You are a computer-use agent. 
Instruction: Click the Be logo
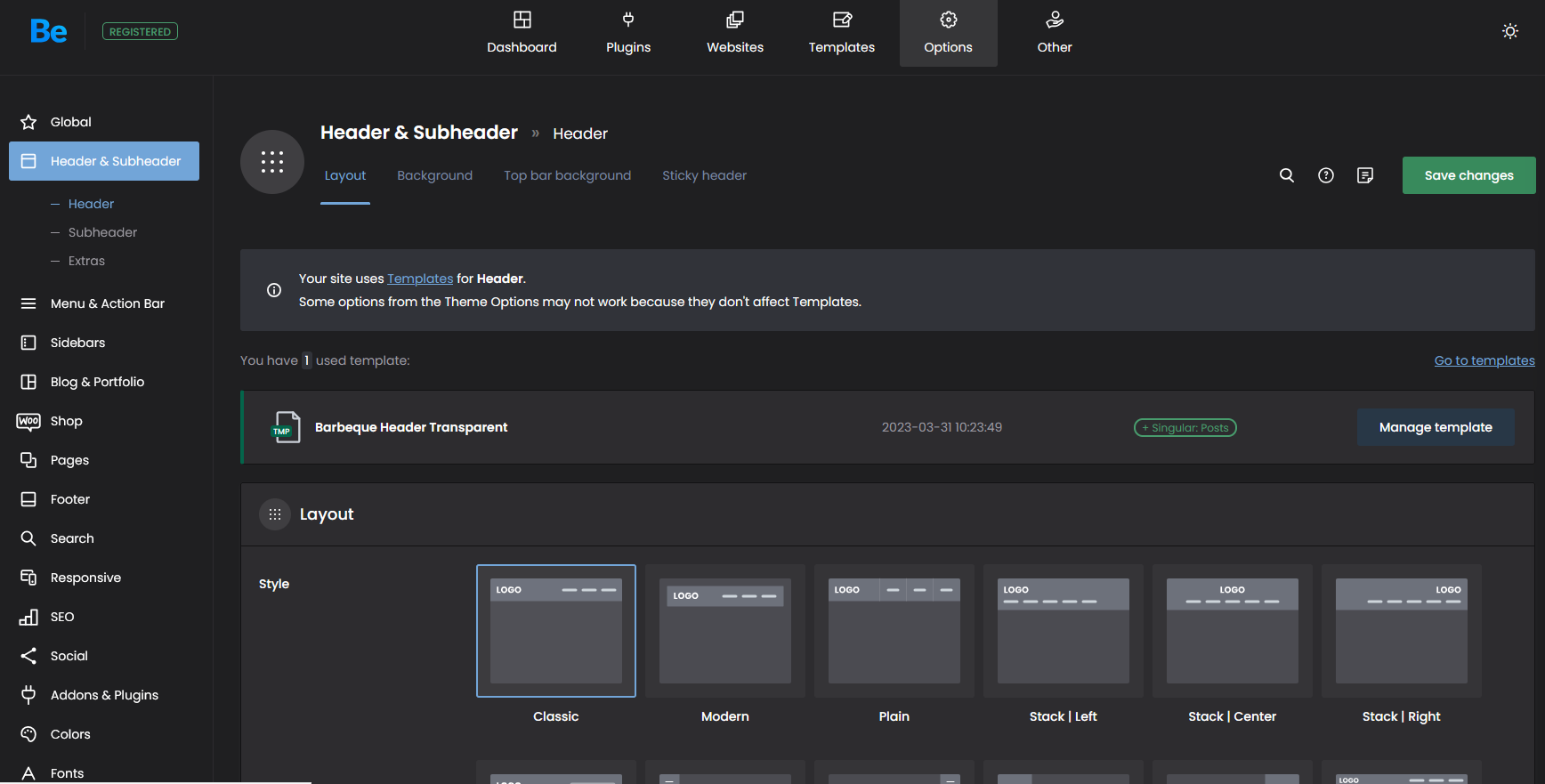point(48,31)
